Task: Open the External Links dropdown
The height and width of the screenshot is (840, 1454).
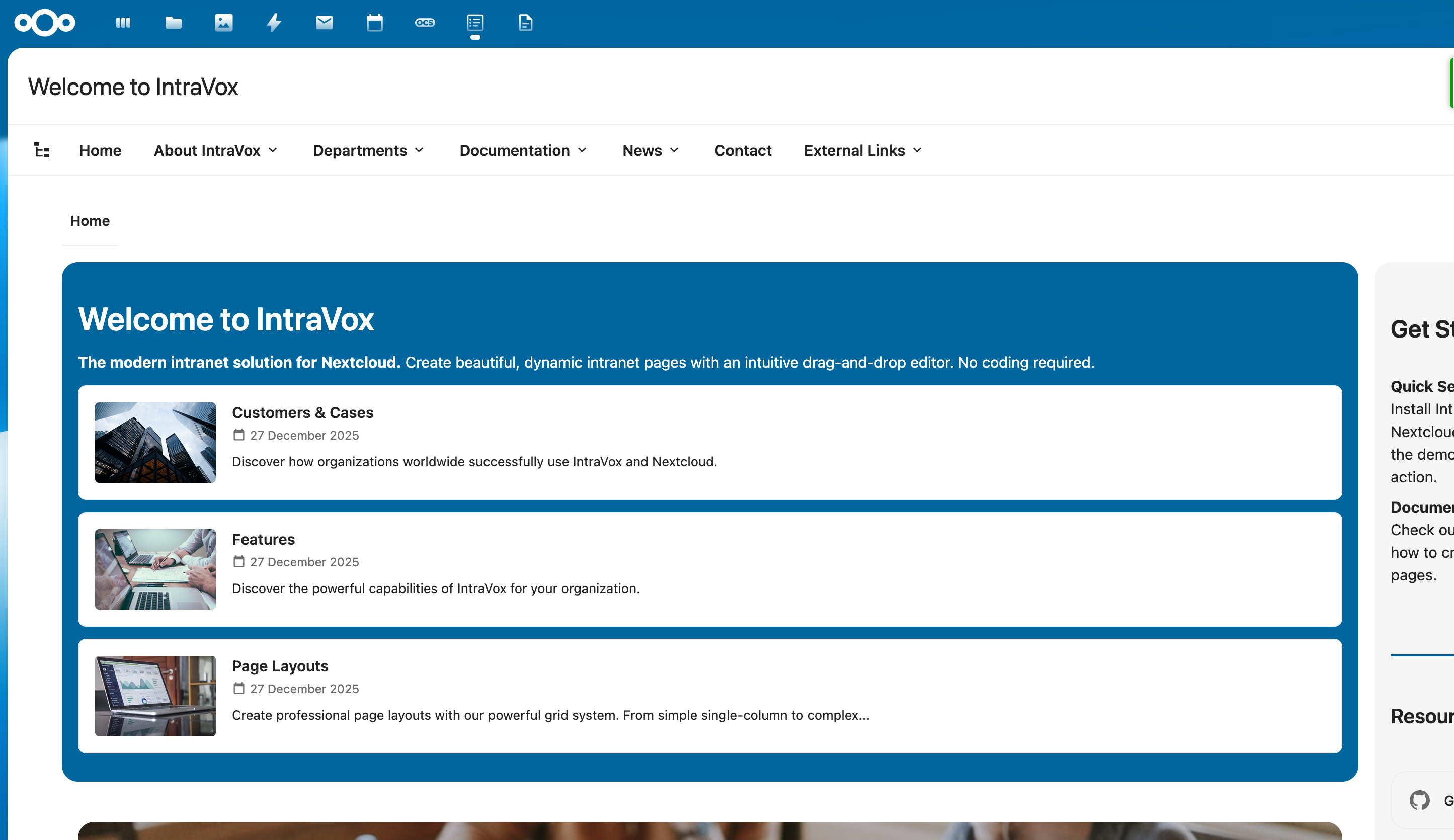Action: coord(862,150)
